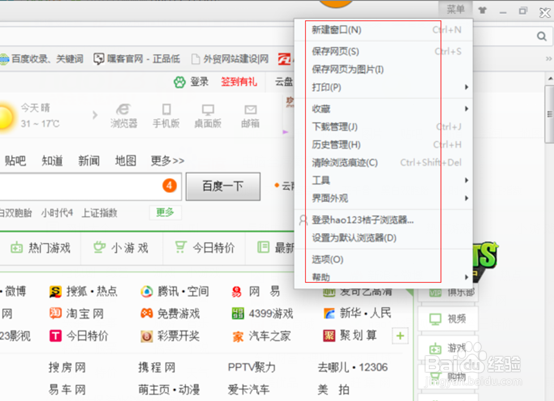Click the 聚划算 site icon
The height and width of the screenshot is (401, 554).
coord(329,336)
